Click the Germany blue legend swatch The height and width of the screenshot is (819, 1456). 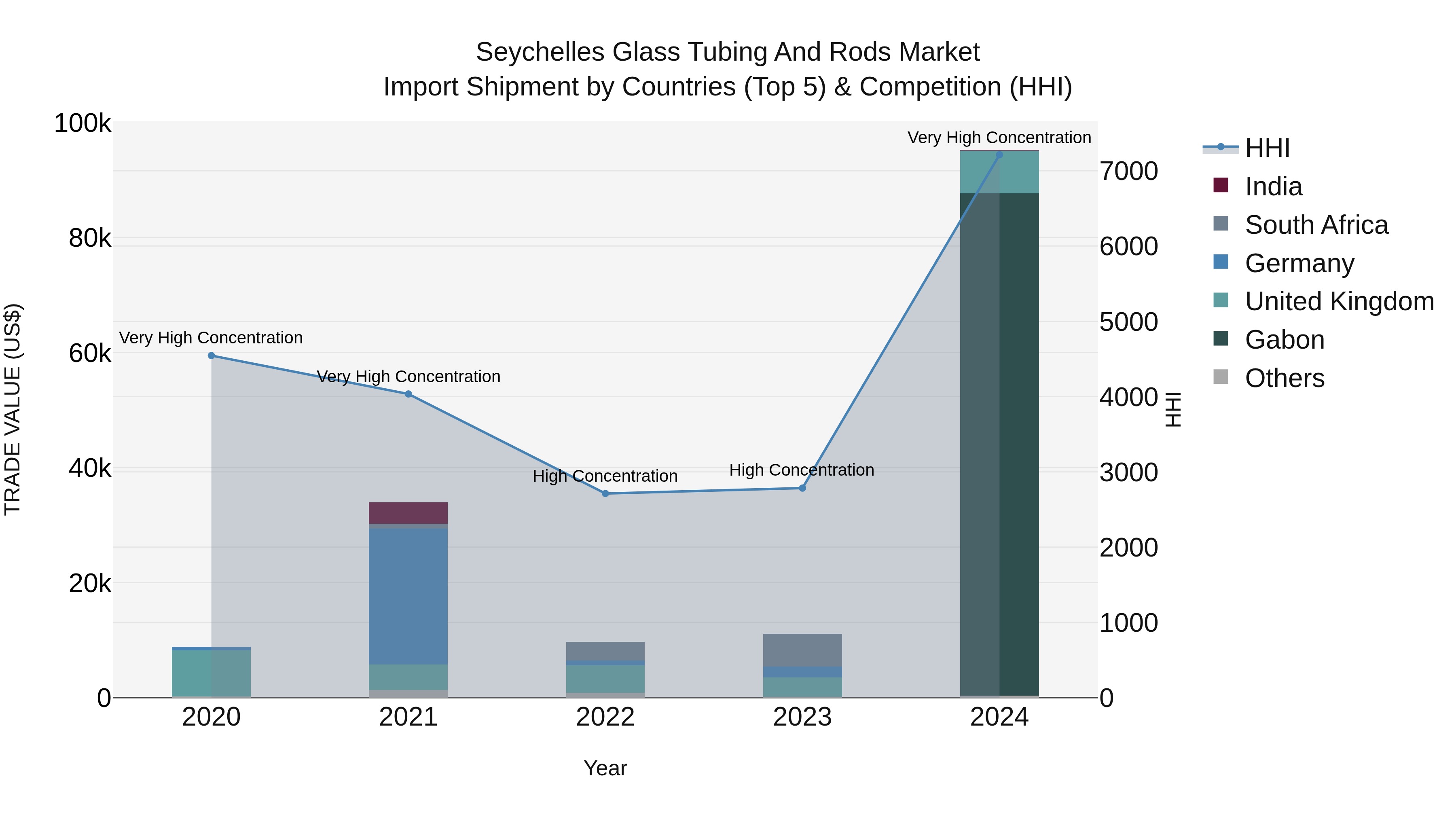click(1221, 262)
